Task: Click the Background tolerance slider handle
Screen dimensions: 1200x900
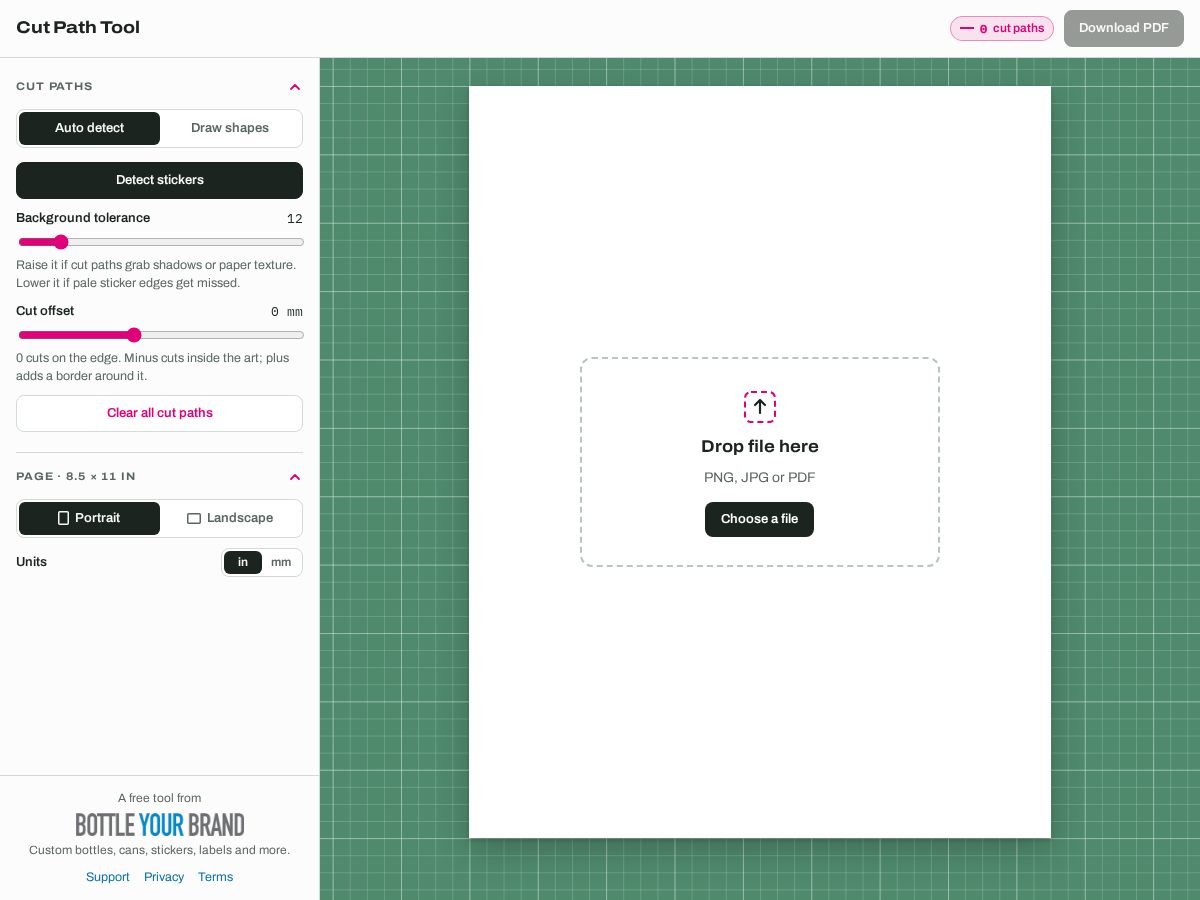Action: [61, 242]
